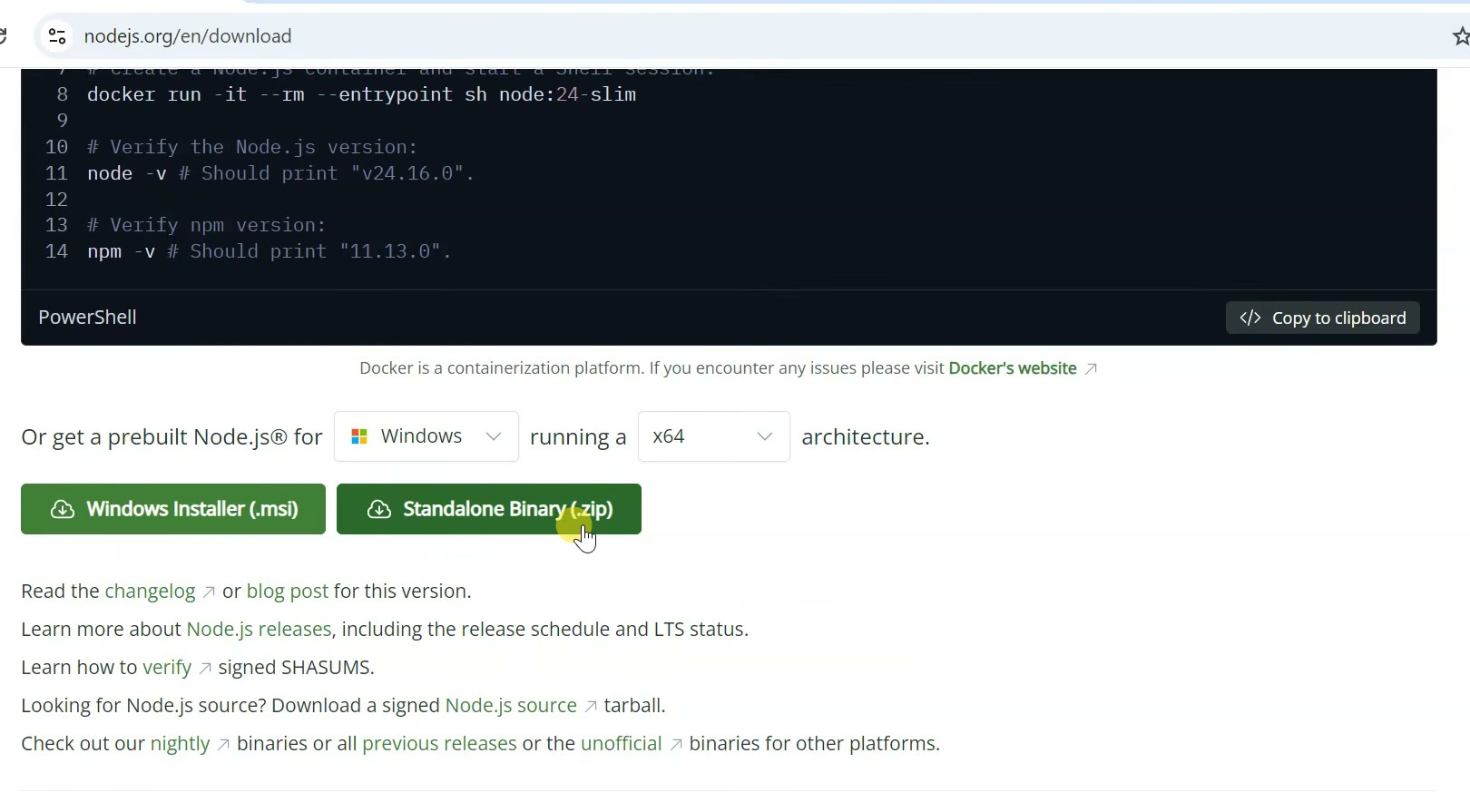Screen dimensions: 1470x812
Task: Click code line 11 node -v command
Action: tap(280, 173)
